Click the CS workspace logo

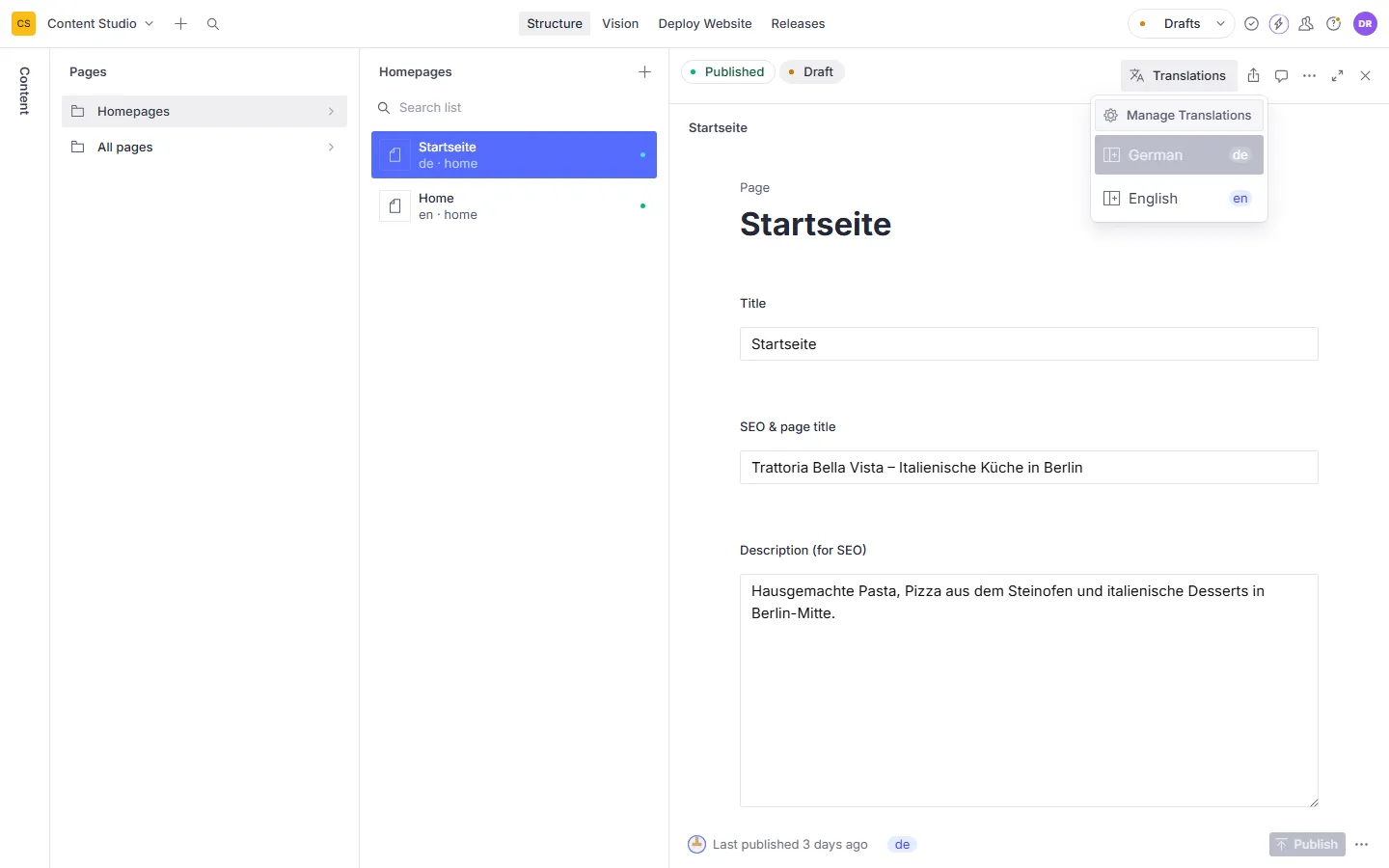(23, 23)
